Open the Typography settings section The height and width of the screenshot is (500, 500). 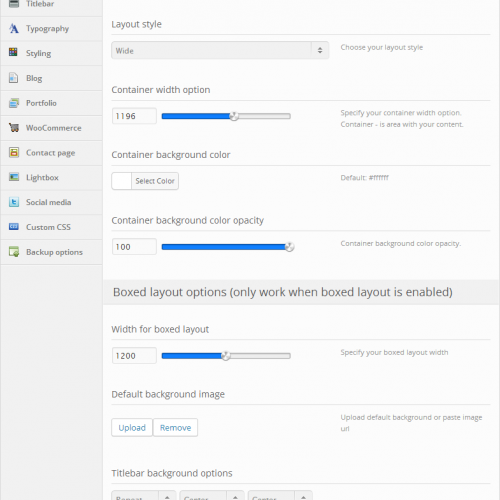tap(51, 29)
